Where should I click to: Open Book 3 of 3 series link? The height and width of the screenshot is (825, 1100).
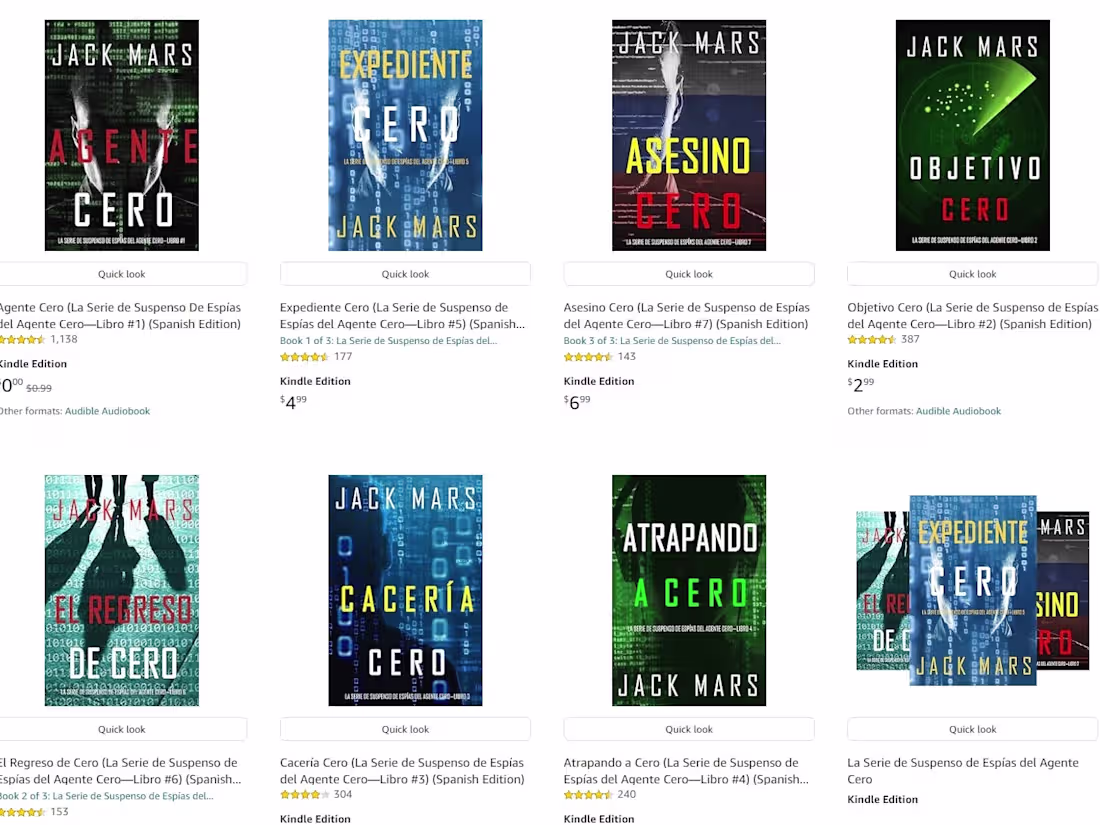pyautogui.click(x=672, y=341)
